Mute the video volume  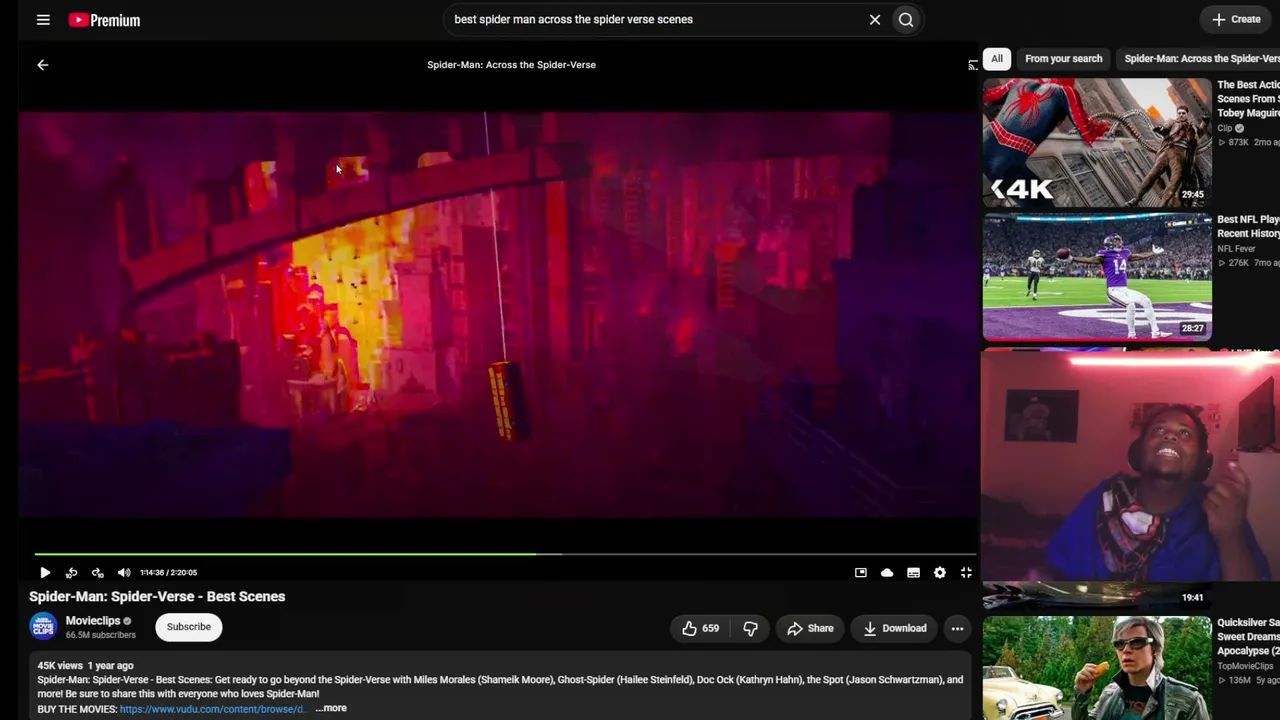(124, 573)
